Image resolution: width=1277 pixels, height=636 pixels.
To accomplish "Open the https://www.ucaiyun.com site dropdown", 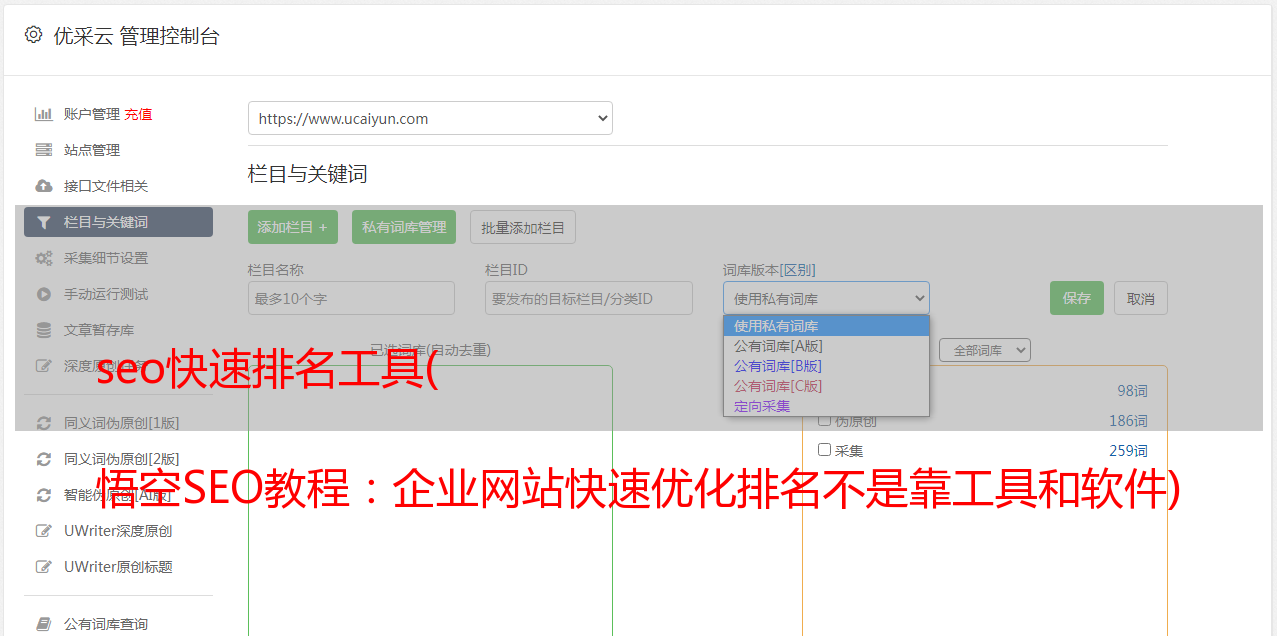I will click(x=430, y=118).
